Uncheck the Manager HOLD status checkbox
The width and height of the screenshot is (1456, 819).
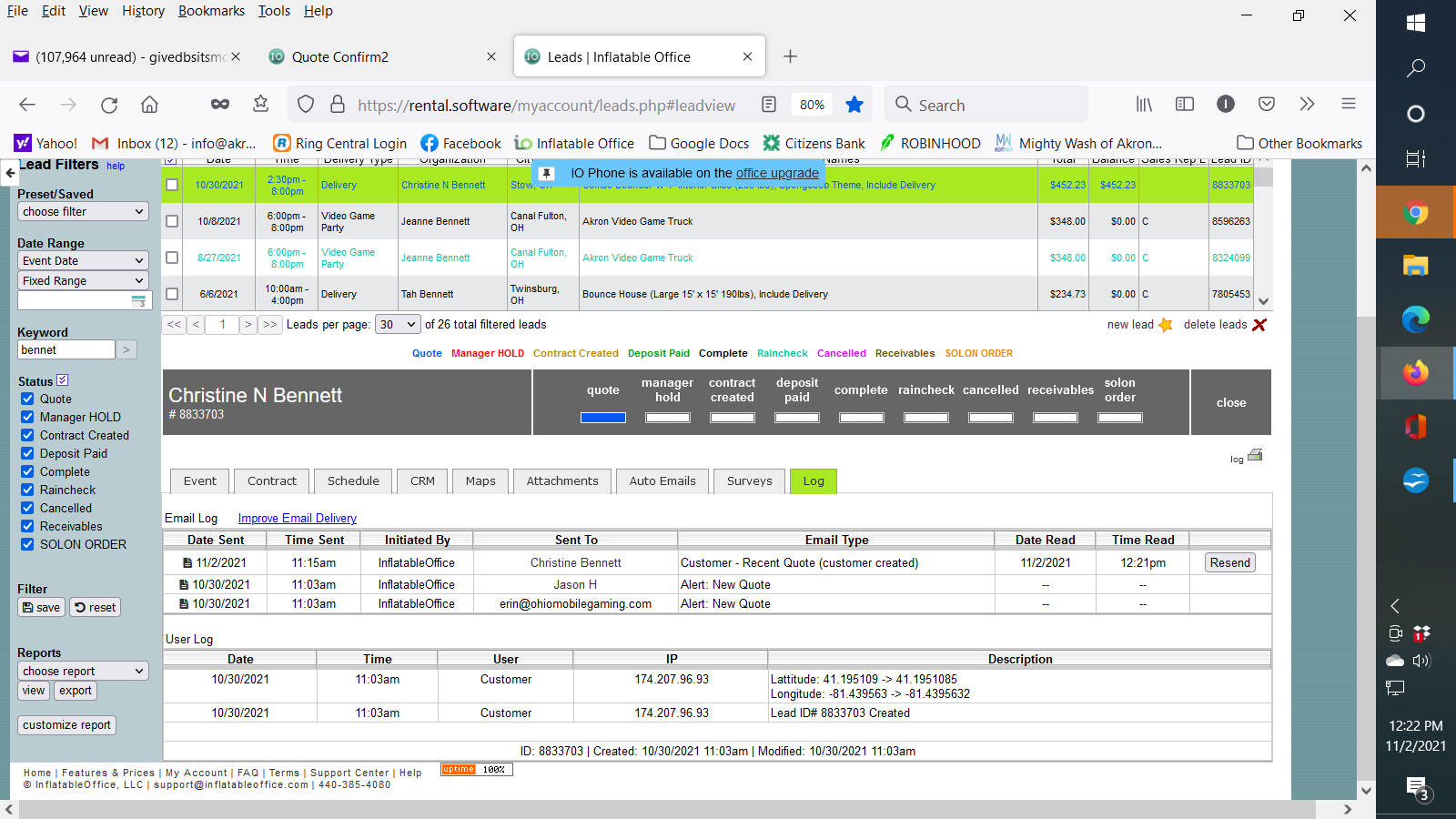click(x=27, y=417)
